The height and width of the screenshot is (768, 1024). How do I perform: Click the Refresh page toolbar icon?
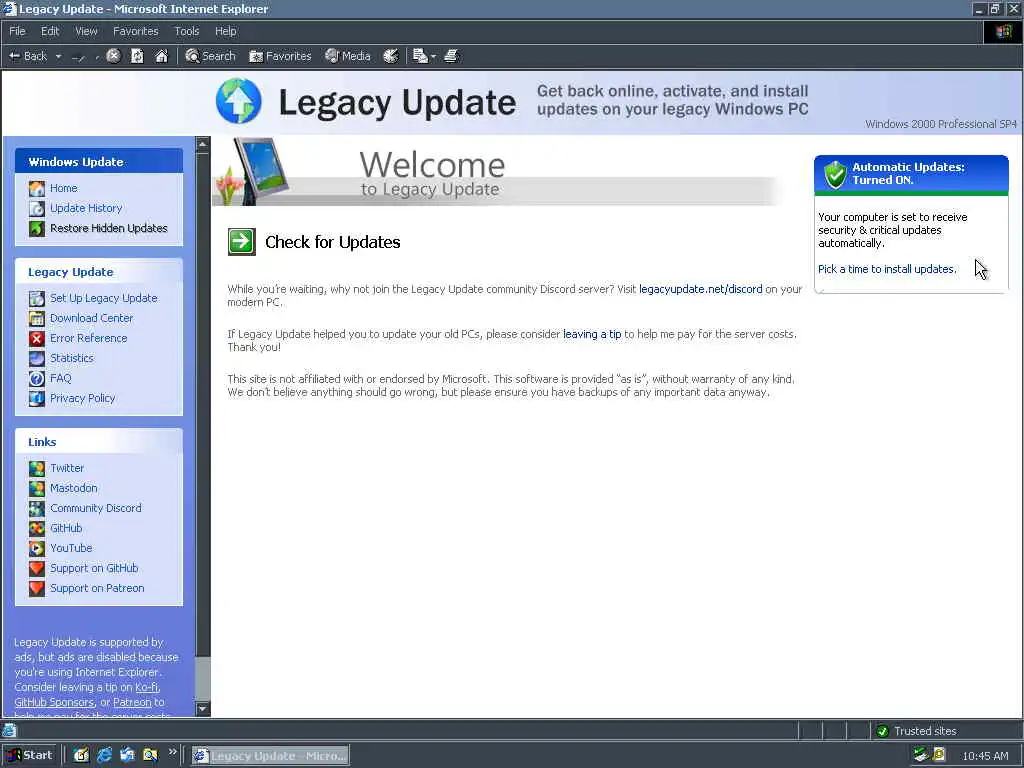coord(137,56)
